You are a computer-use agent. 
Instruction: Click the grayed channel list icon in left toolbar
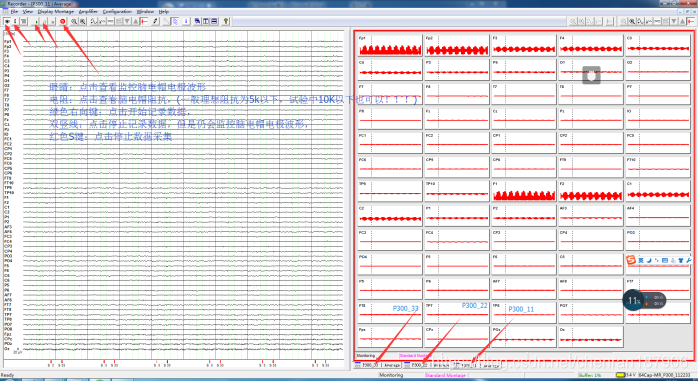tap(119, 21)
